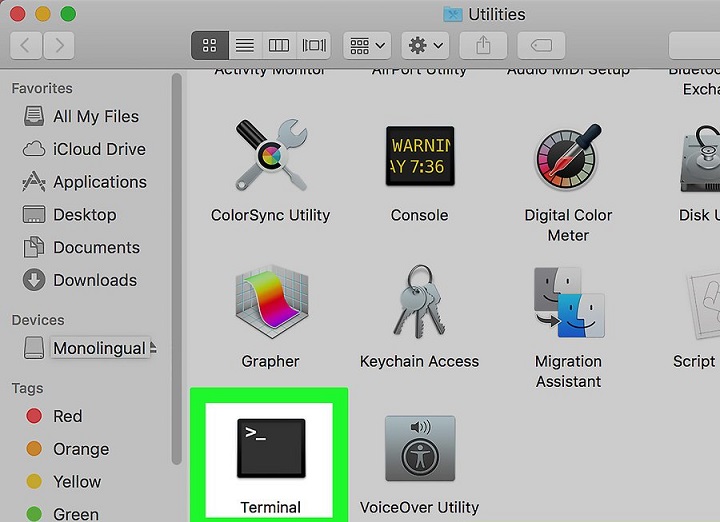
Task: Click the Migration Assistant label
Action: coord(568,371)
